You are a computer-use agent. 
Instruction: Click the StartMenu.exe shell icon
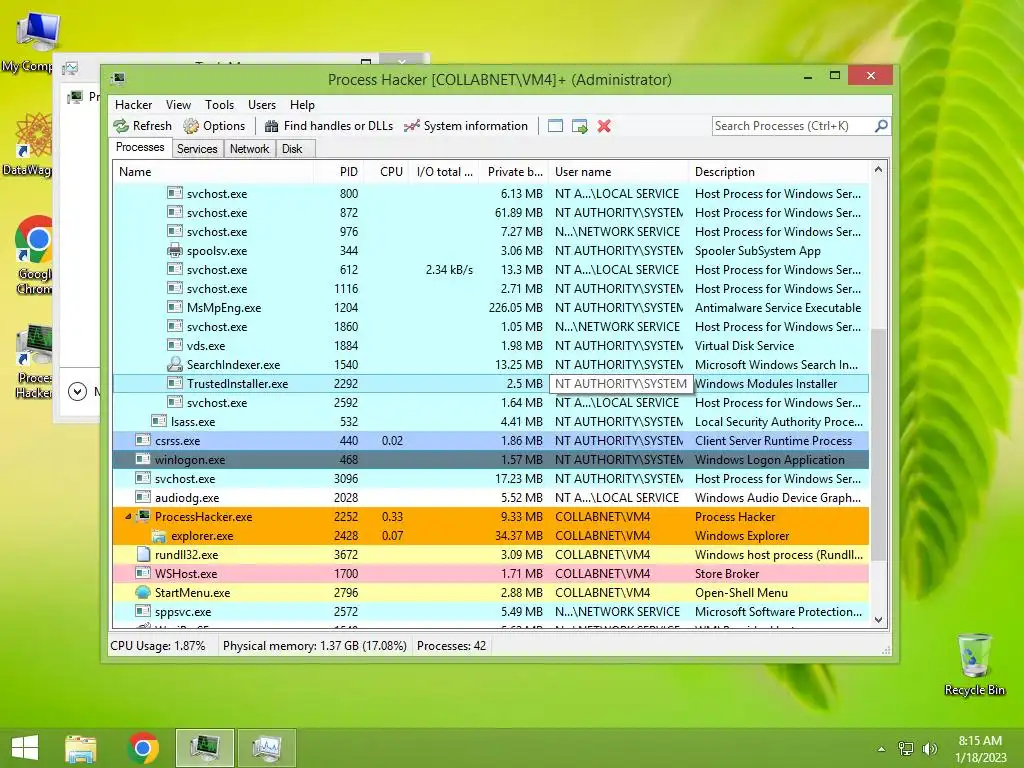tap(143, 592)
